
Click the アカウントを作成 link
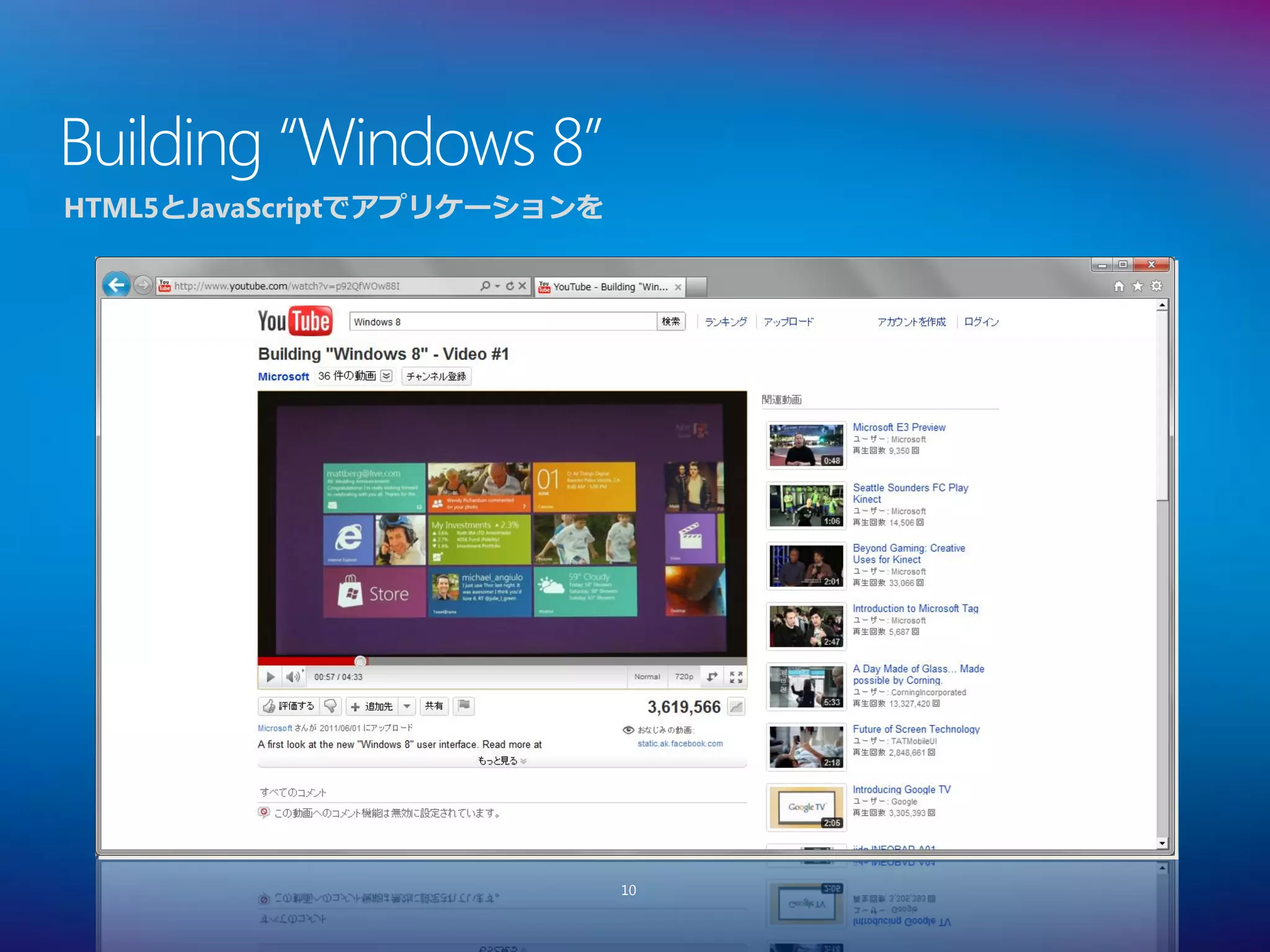pyautogui.click(x=912, y=322)
